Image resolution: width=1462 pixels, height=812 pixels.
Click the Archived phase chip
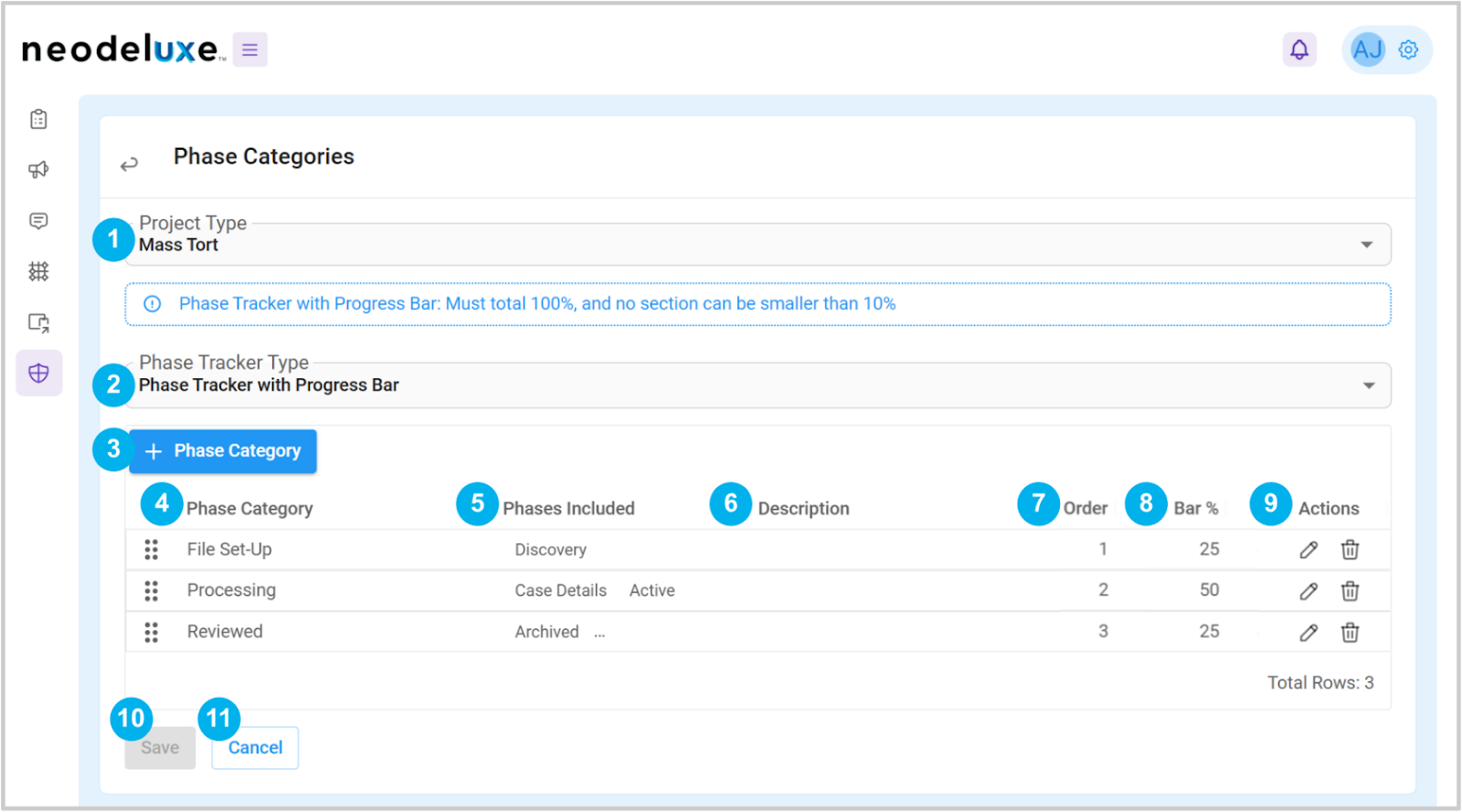point(546,632)
